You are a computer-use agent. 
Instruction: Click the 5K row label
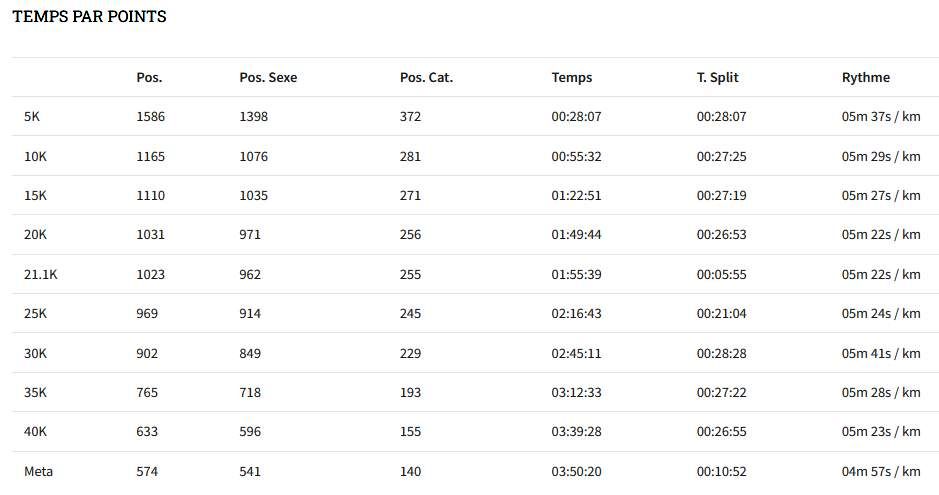tap(32, 116)
